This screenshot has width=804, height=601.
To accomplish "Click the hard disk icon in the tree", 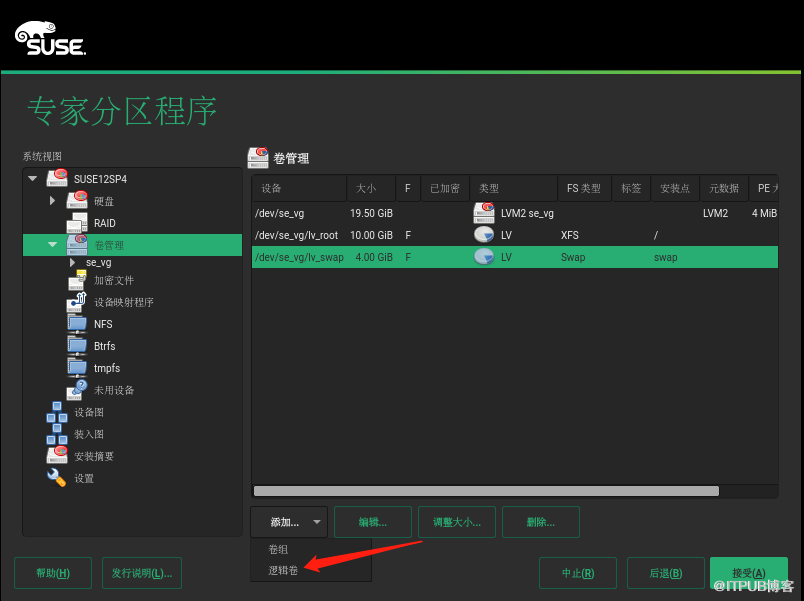I will click(x=77, y=200).
